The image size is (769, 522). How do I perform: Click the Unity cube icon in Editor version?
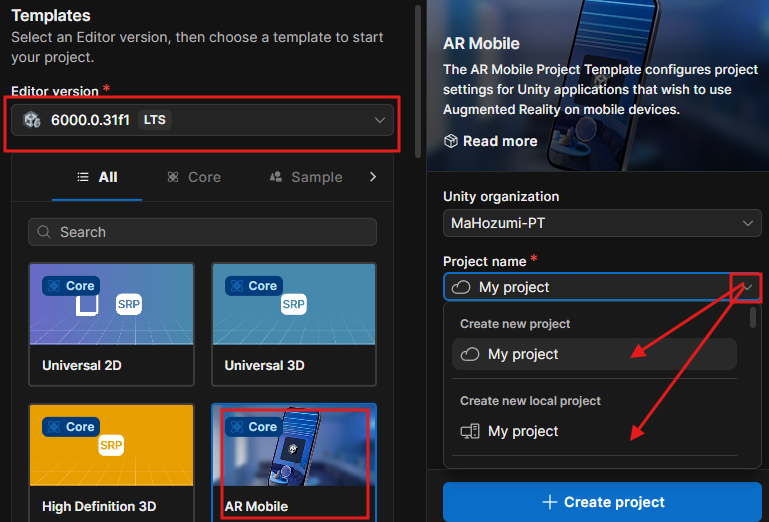point(32,120)
